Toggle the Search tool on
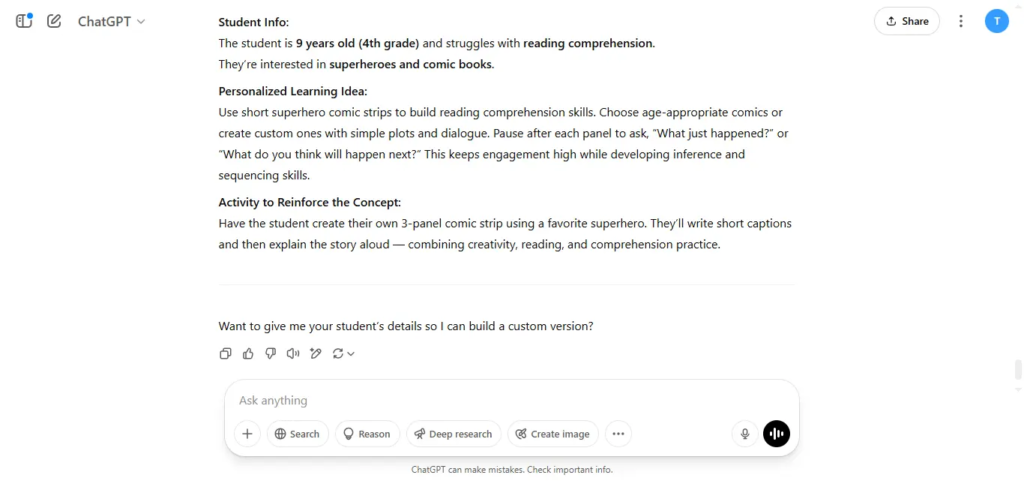 [x=297, y=434]
